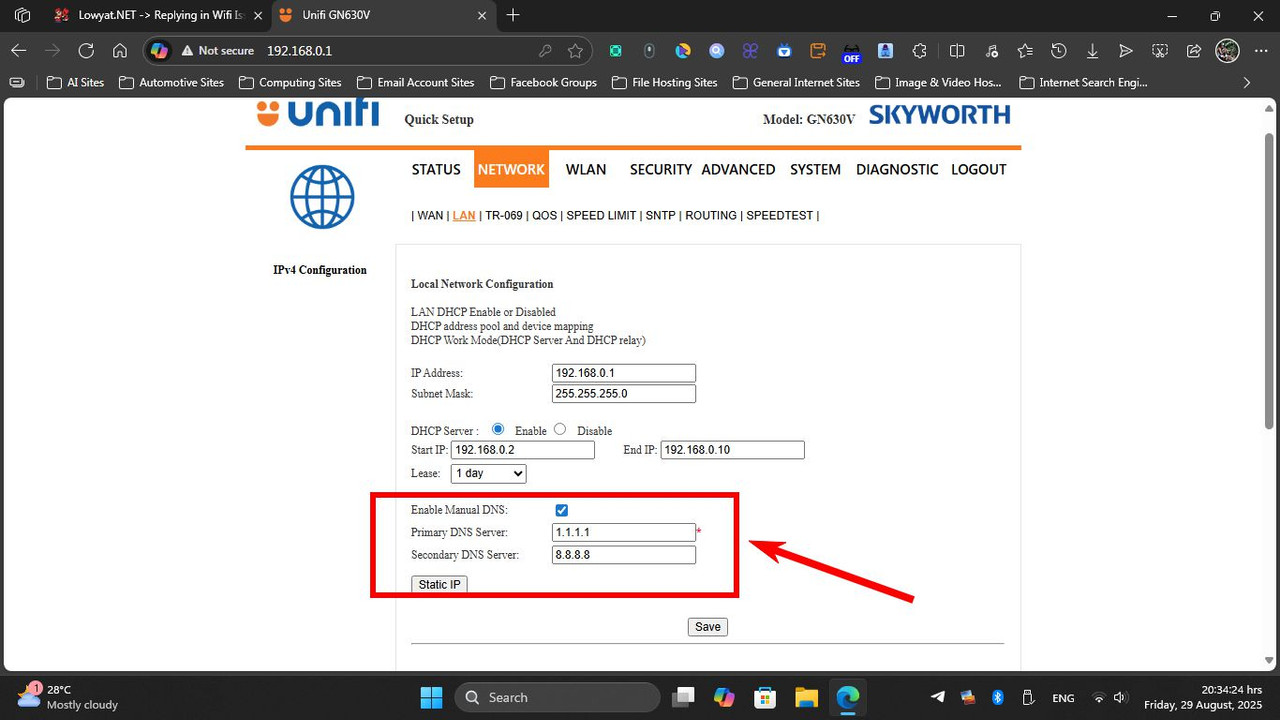
Task: Click browser profile avatar
Action: tap(1227, 50)
